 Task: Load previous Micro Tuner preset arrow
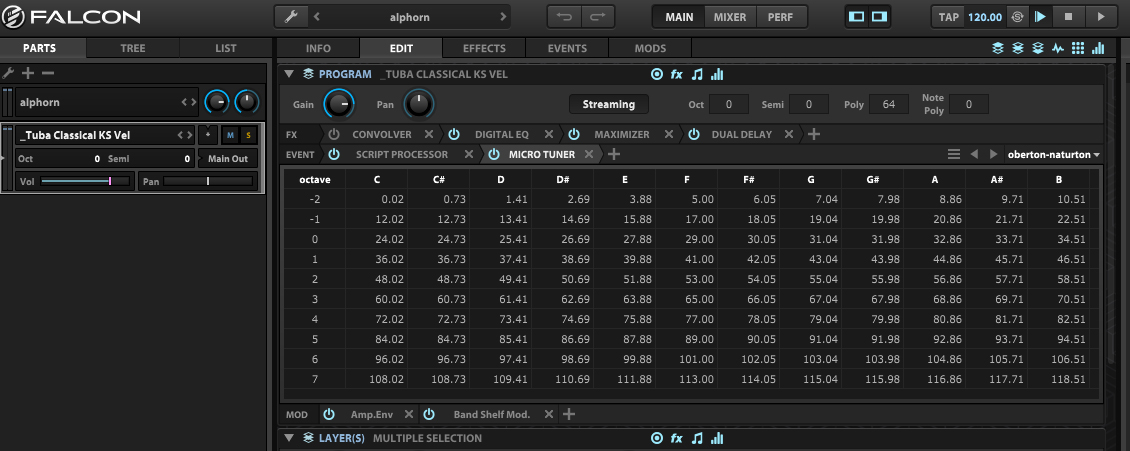(974, 154)
